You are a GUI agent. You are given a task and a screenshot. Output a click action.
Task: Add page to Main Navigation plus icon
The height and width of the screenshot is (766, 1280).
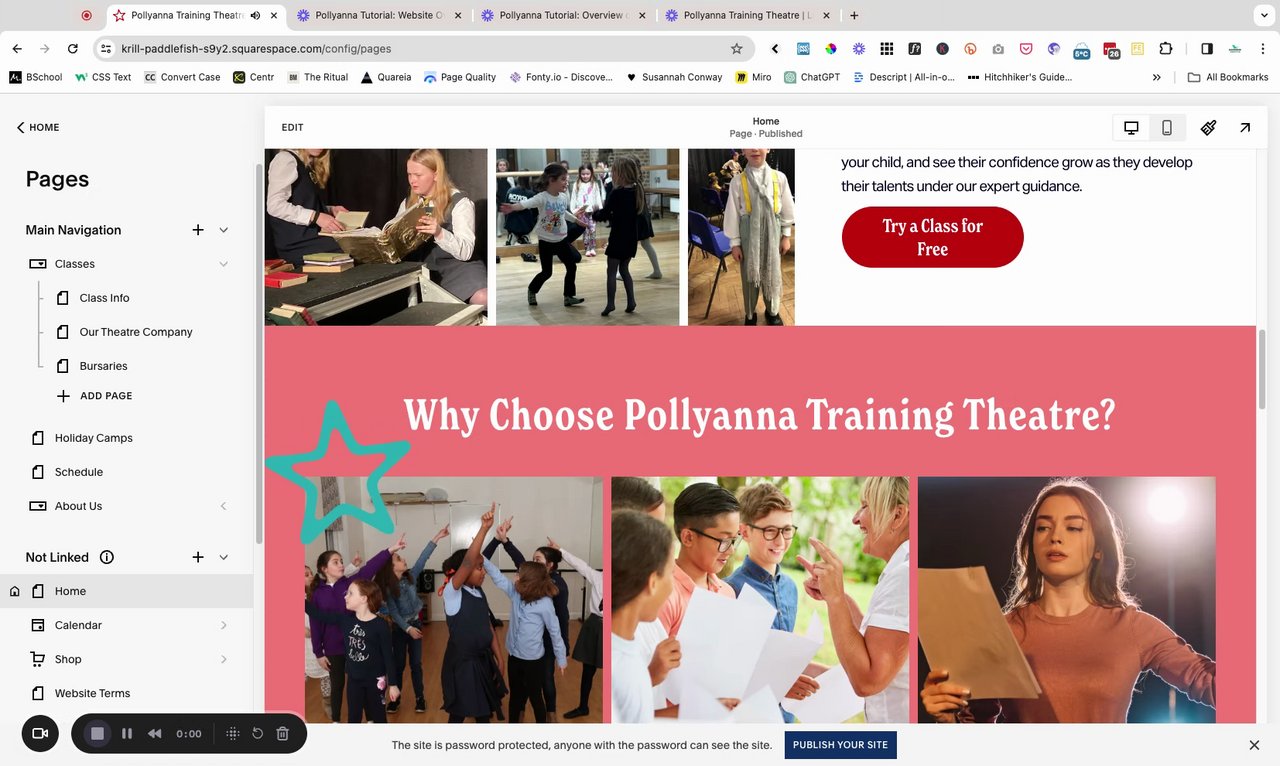pyautogui.click(x=198, y=230)
